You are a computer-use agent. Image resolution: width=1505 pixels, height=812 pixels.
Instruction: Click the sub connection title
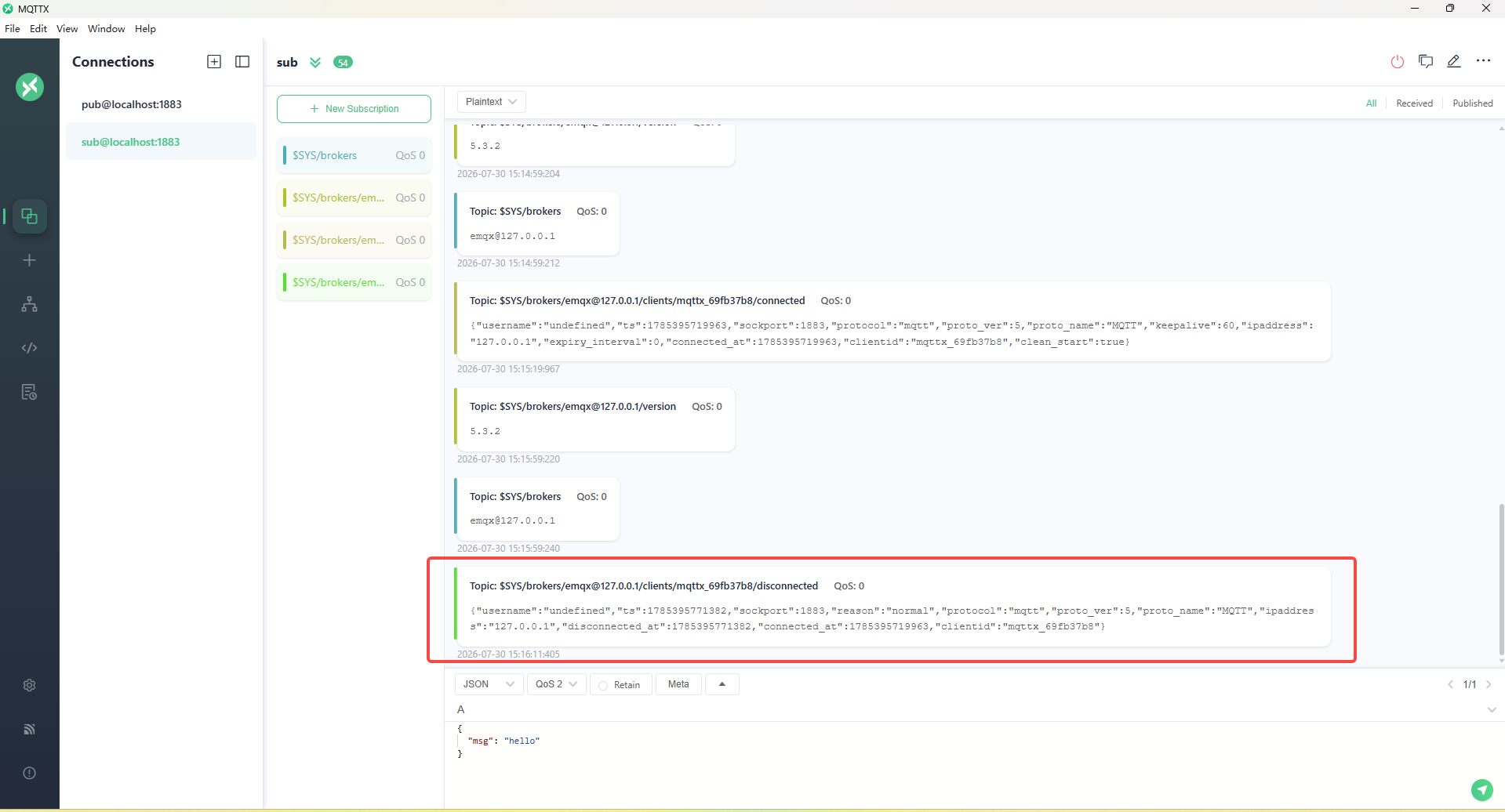pos(287,63)
